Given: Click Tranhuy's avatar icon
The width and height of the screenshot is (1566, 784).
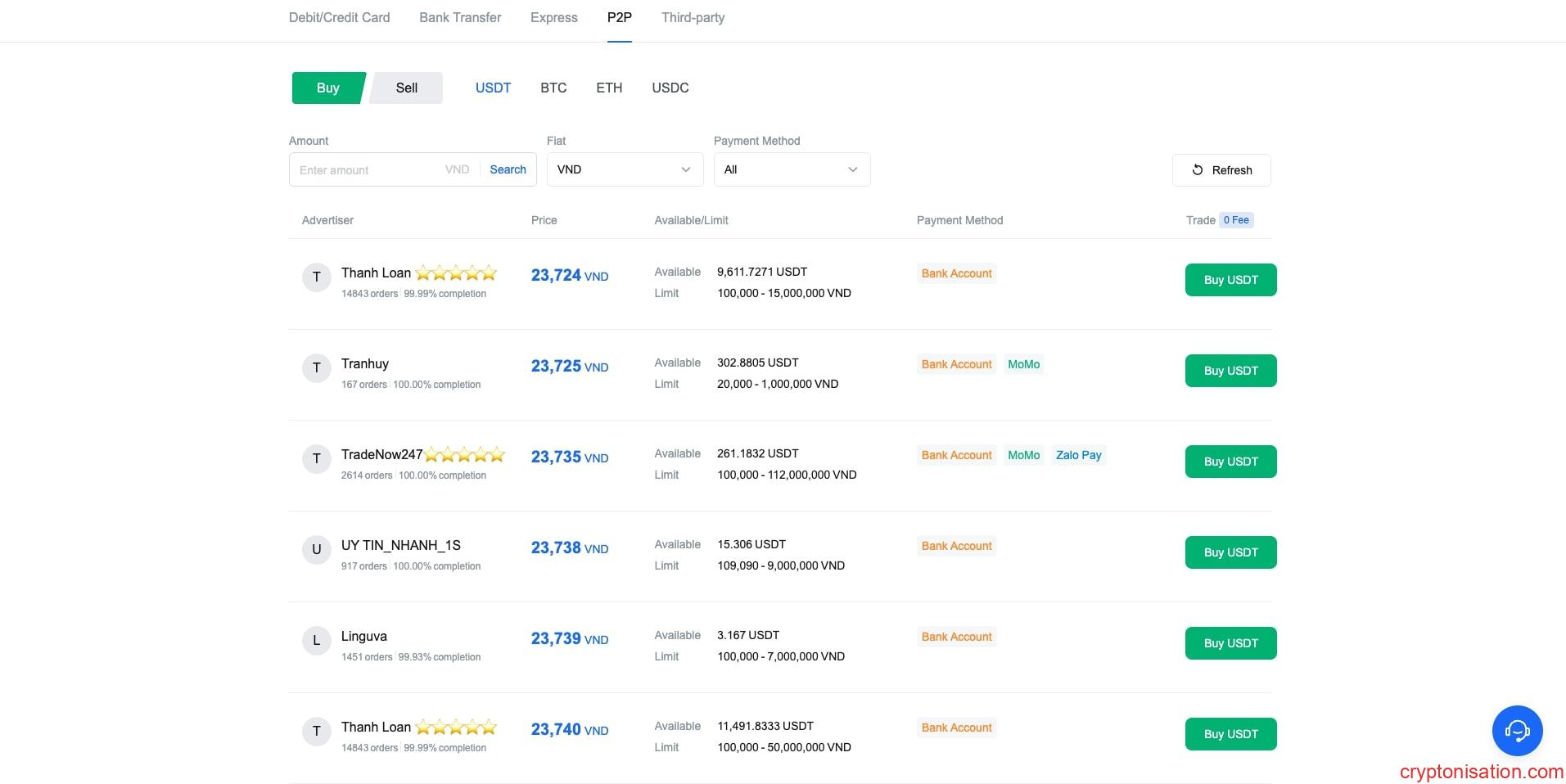Looking at the screenshot, I should pyautogui.click(x=316, y=368).
